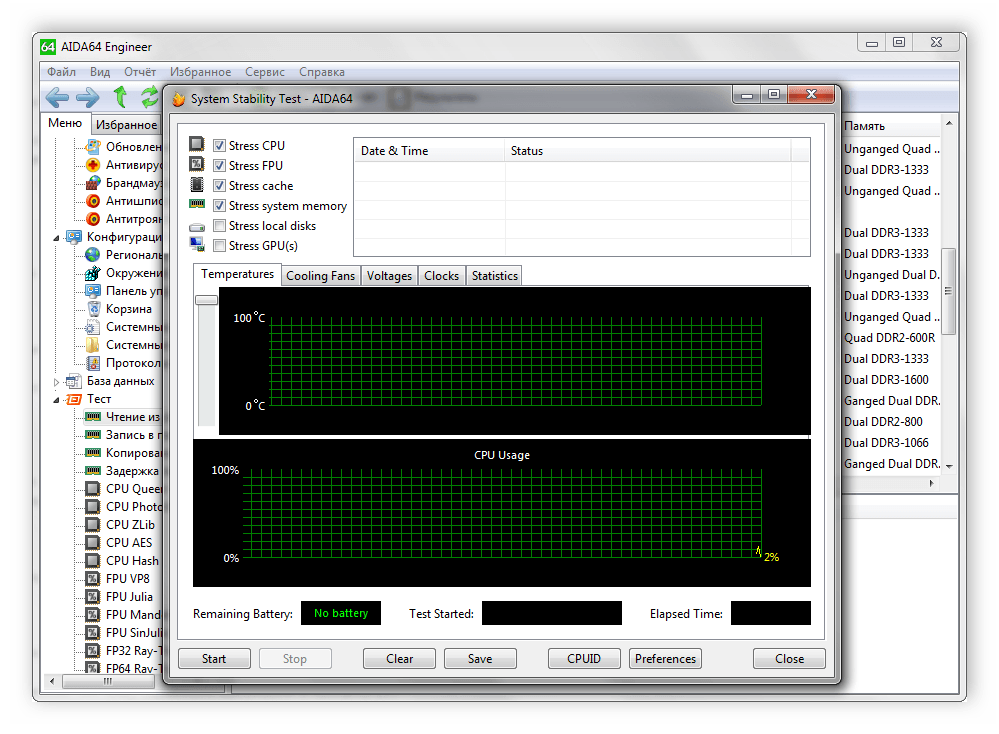Screen dimensions: 999x734
Task: Uncheck Stress system memory checkbox
Action: click(x=219, y=206)
